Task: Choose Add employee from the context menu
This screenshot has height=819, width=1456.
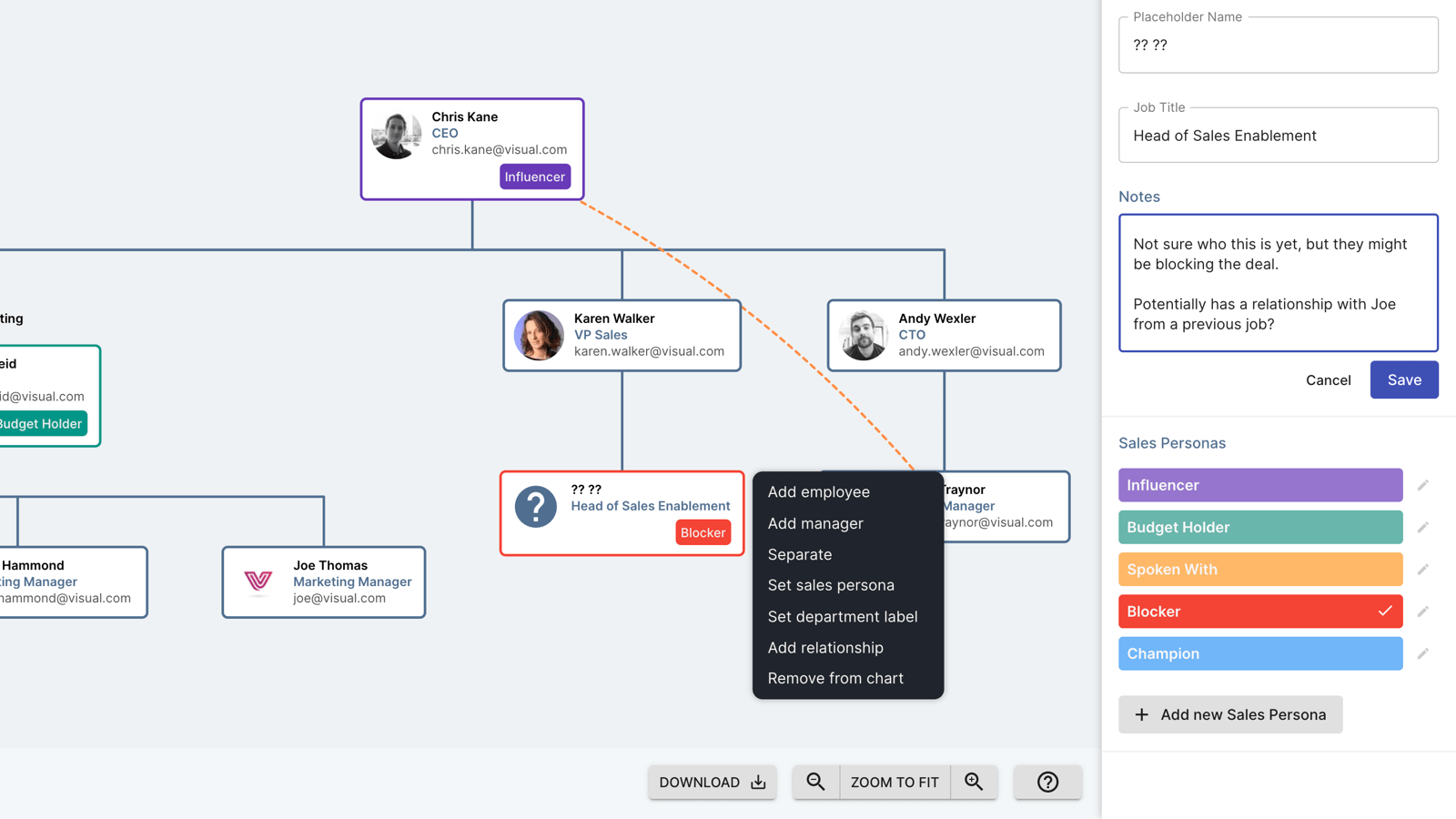Action: pyautogui.click(x=818, y=491)
